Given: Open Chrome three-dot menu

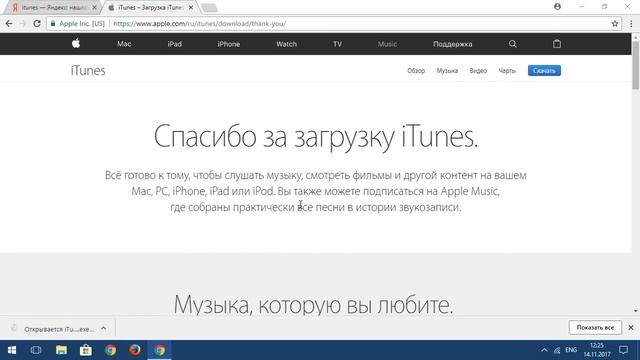Looking at the screenshot, I should (631, 24).
